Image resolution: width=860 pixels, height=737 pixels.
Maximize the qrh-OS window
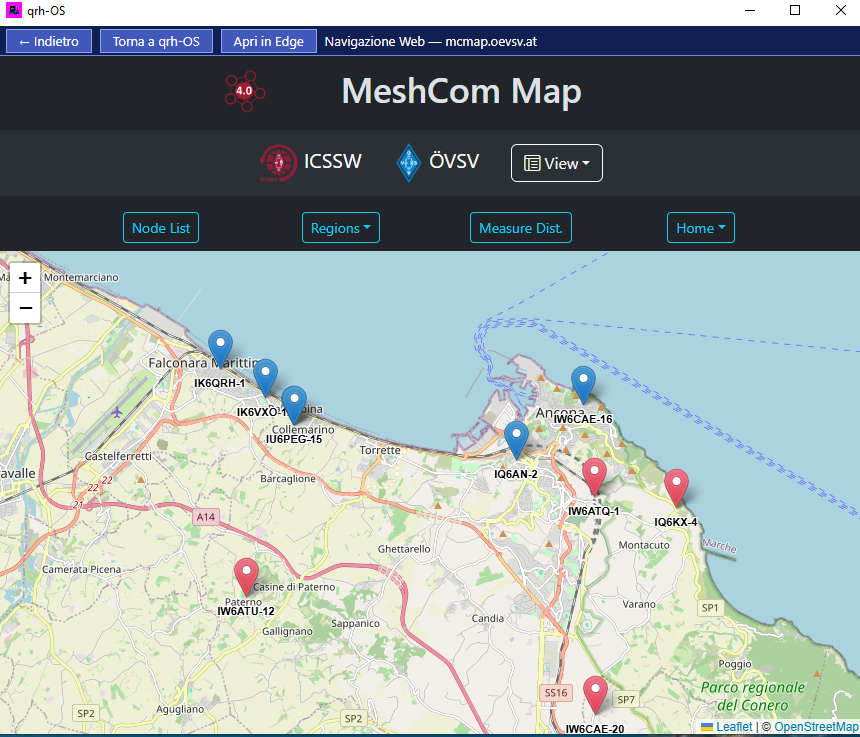point(795,10)
